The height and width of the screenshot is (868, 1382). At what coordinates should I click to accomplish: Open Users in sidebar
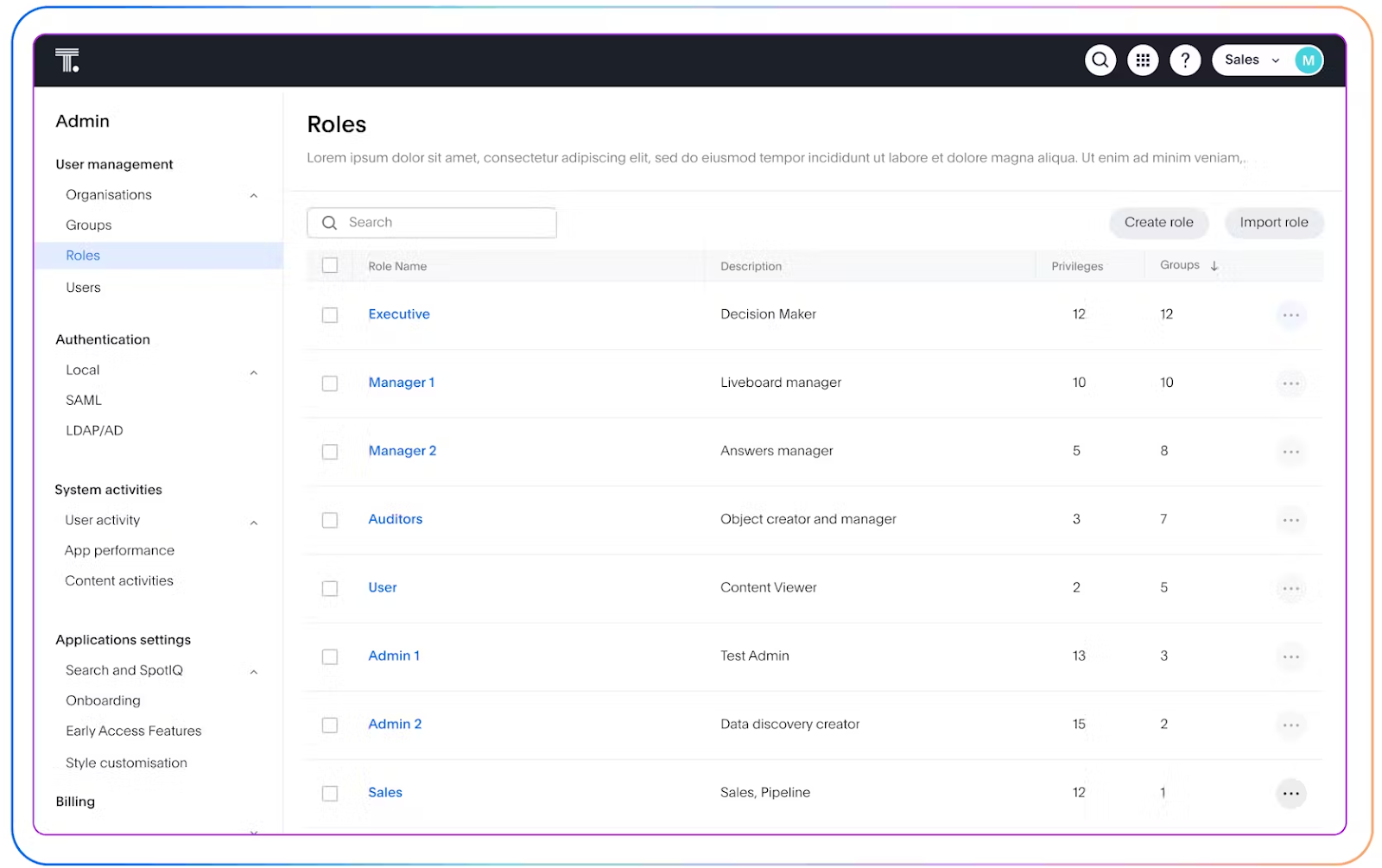(x=83, y=287)
